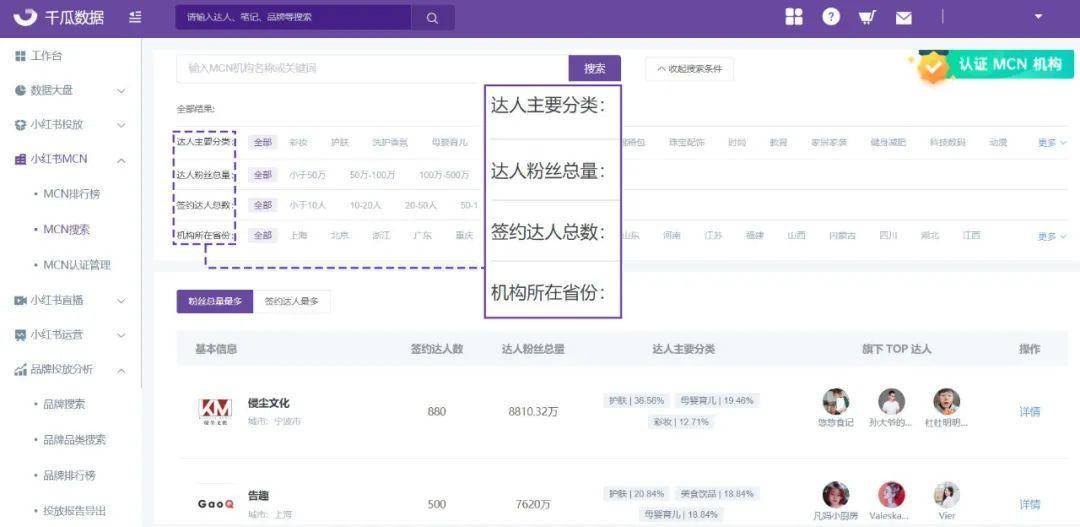Screen dimensions: 1080x527
Task: Switch to the 签约达人最多 tab
Action: coord(291,301)
